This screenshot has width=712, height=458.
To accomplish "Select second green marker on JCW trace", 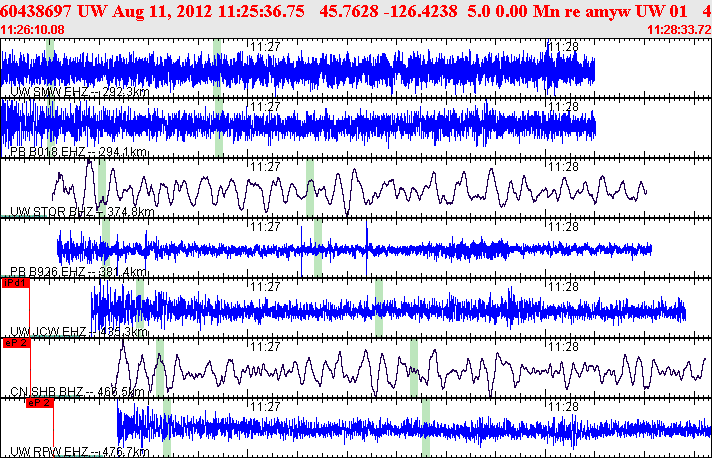I will coord(379,307).
